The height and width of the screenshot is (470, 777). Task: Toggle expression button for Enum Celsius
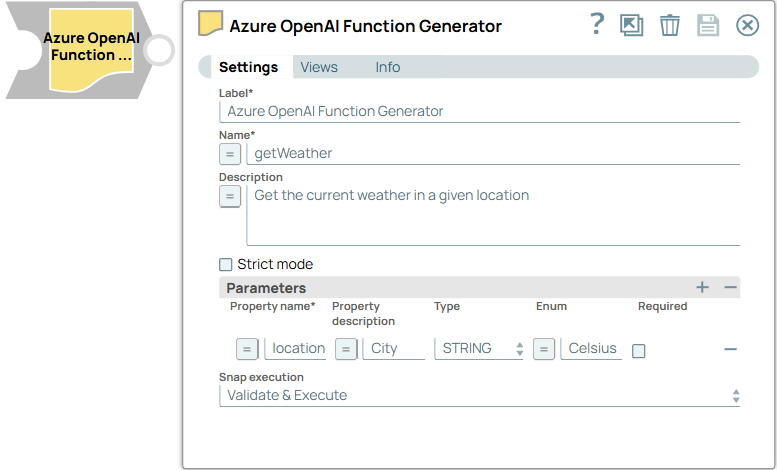point(544,349)
